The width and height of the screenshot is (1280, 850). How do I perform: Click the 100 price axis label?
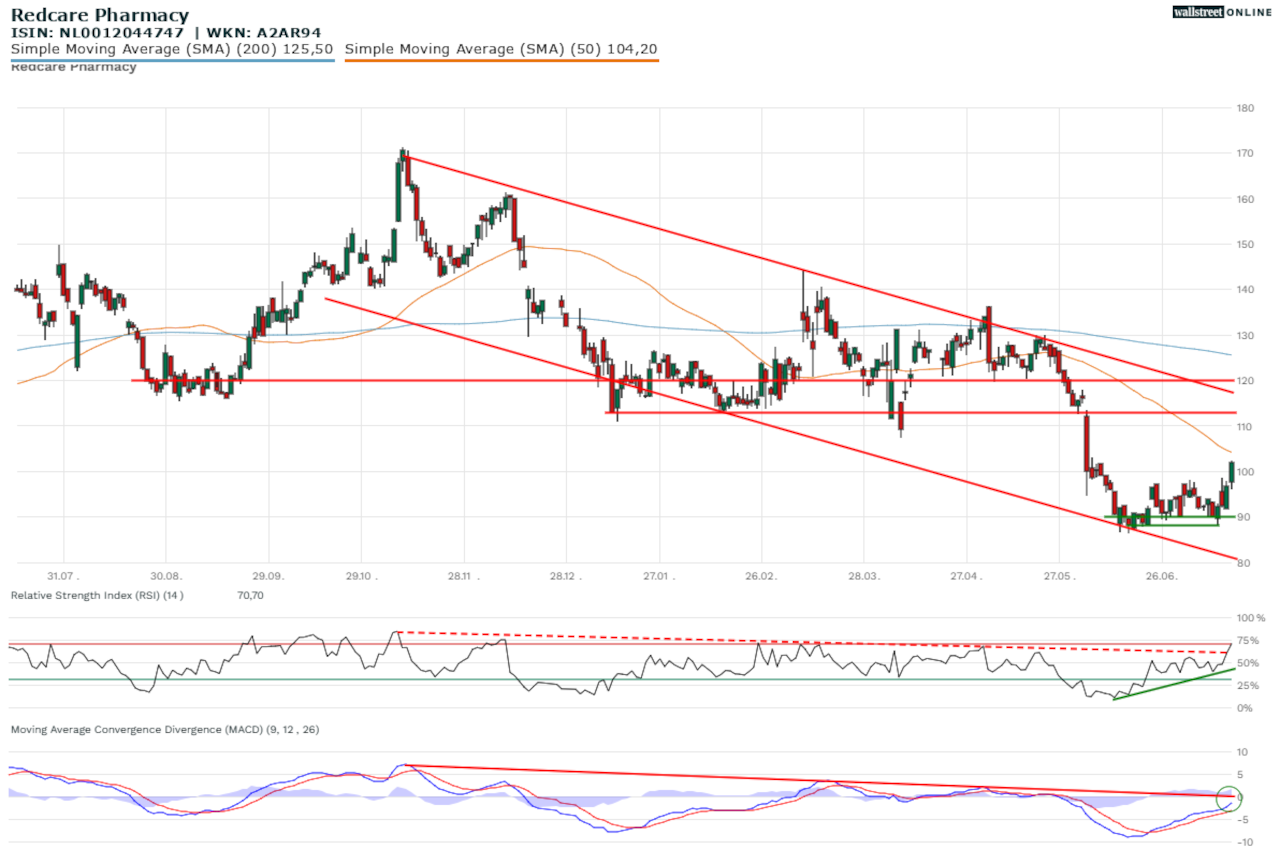point(1246,472)
